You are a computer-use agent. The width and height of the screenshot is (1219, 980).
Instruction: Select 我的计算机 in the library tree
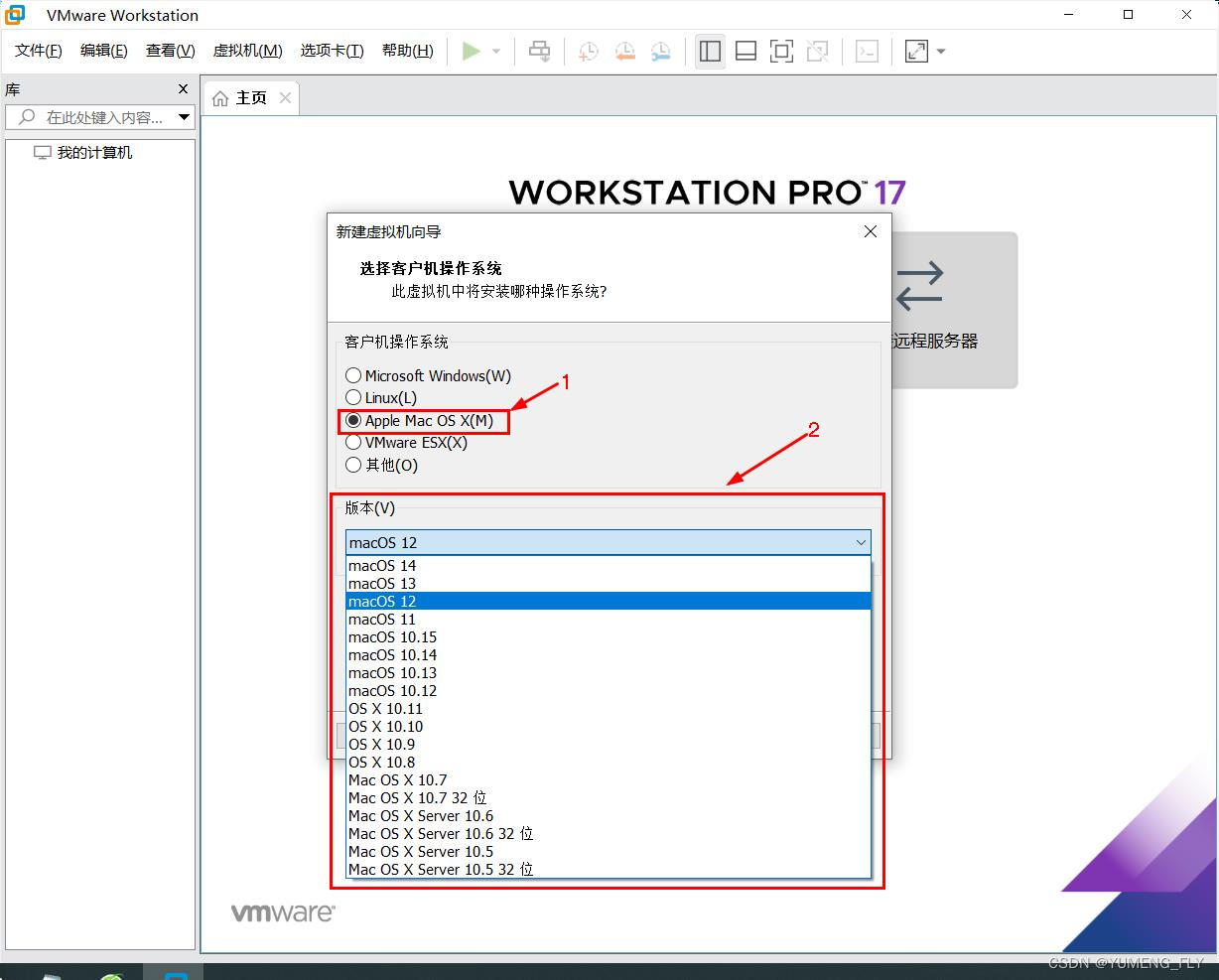coord(94,152)
